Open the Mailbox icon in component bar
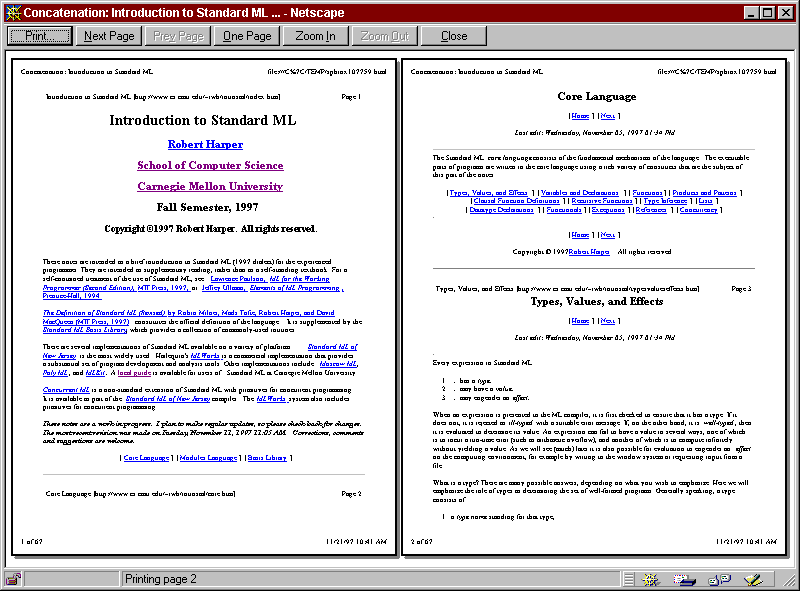Image resolution: width=801 pixels, height=592 pixels. (687, 579)
